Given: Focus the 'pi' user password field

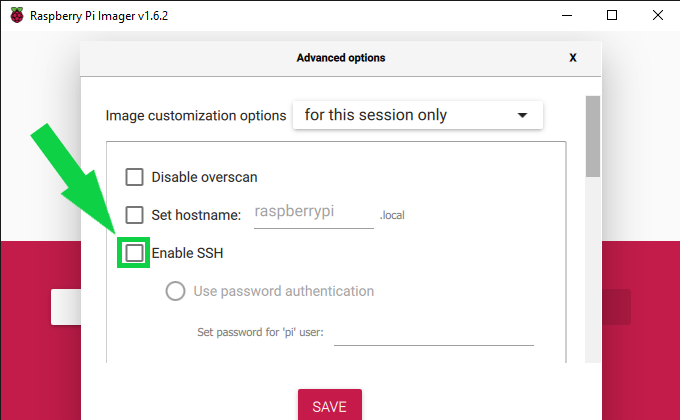Looking at the screenshot, I should click(x=433, y=333).
